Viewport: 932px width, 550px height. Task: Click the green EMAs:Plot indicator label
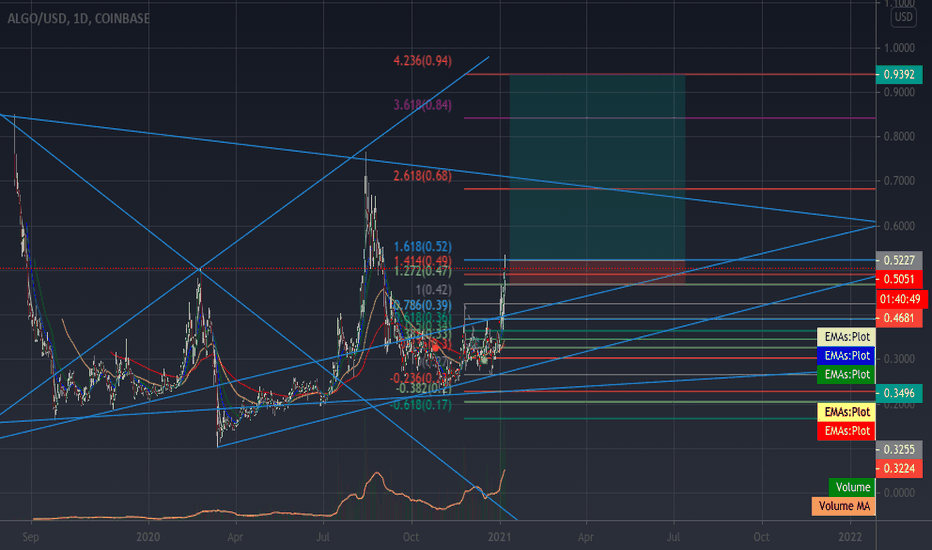846,375
